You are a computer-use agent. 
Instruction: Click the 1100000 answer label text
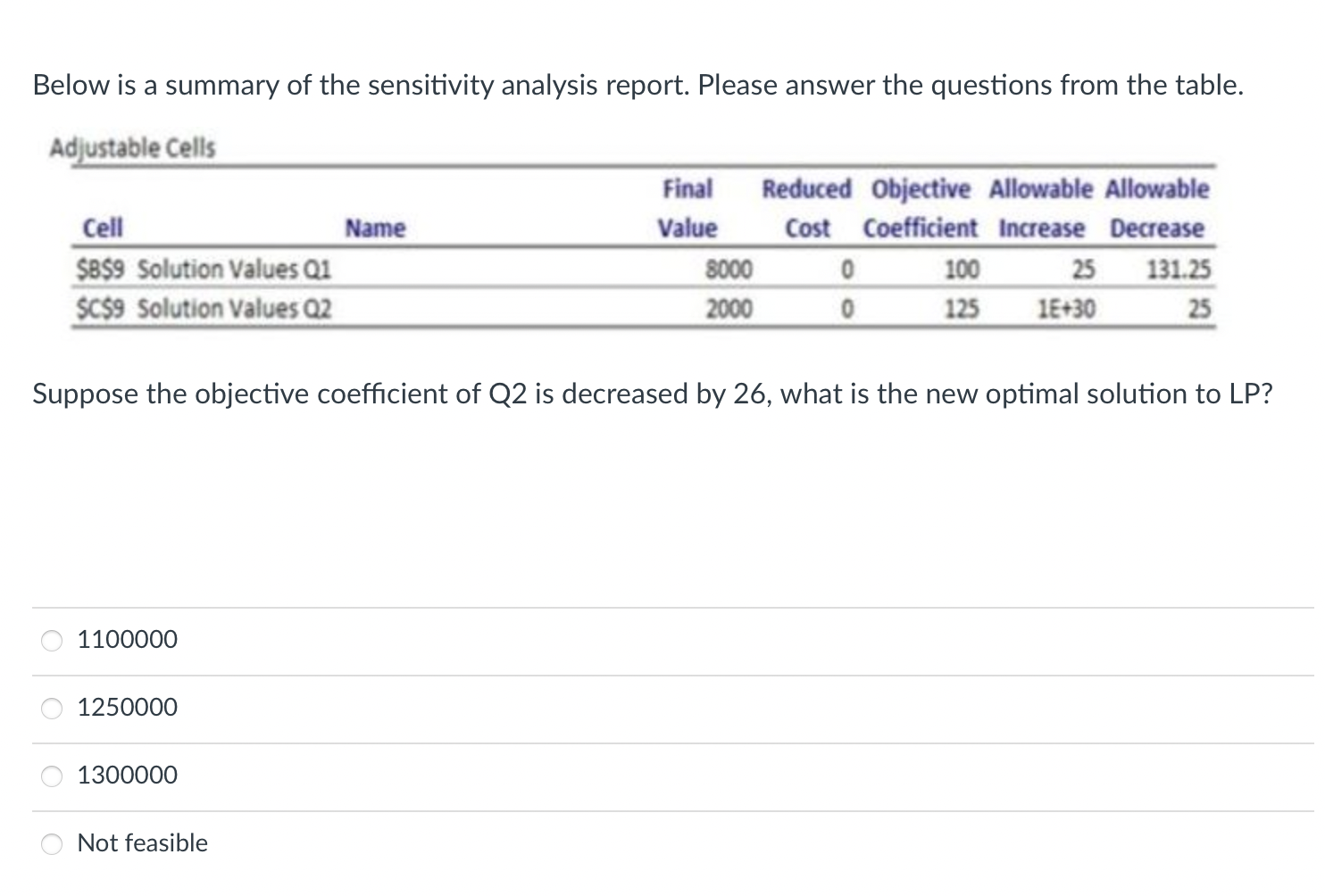pos(126,639)
